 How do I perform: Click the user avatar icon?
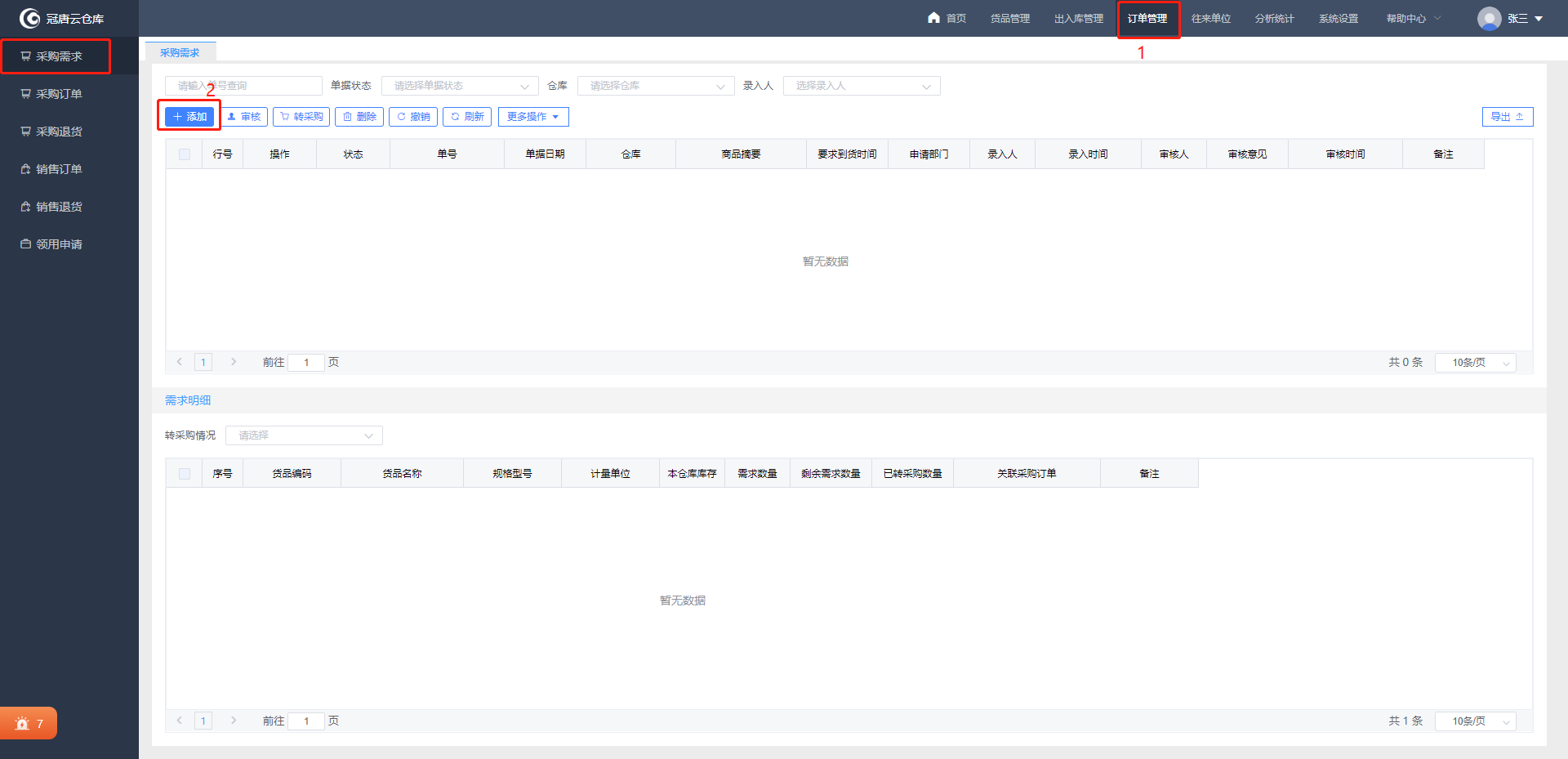click(x=1489, y=18)
